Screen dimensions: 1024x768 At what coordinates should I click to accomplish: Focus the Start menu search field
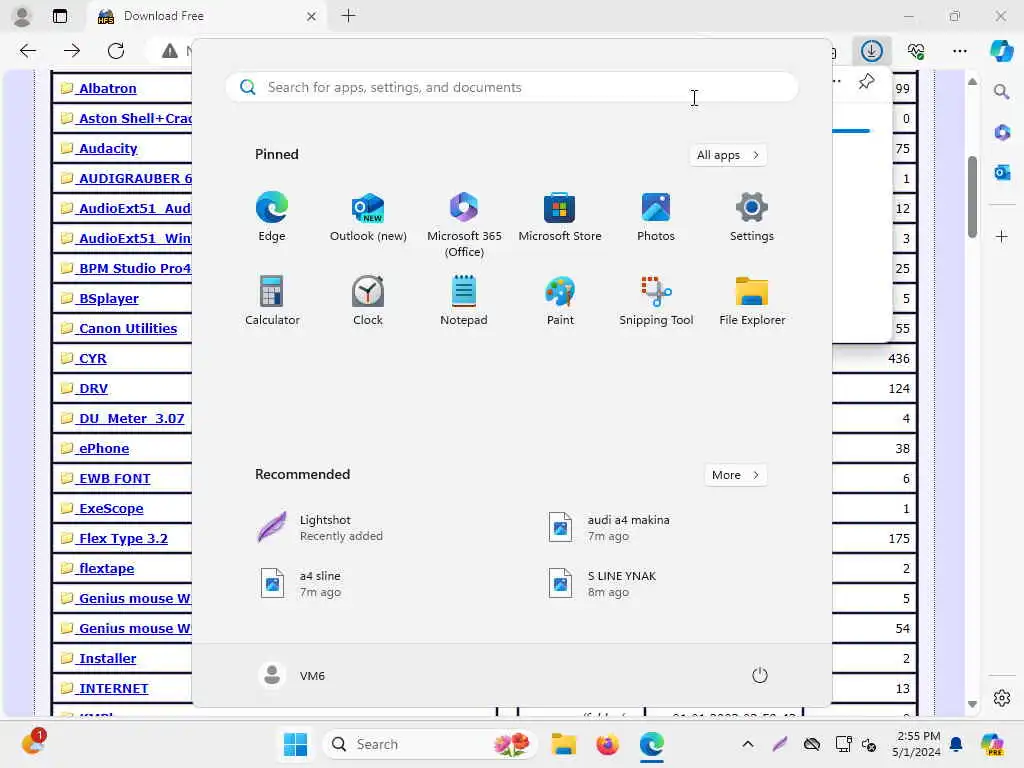(x=512, y=87)
